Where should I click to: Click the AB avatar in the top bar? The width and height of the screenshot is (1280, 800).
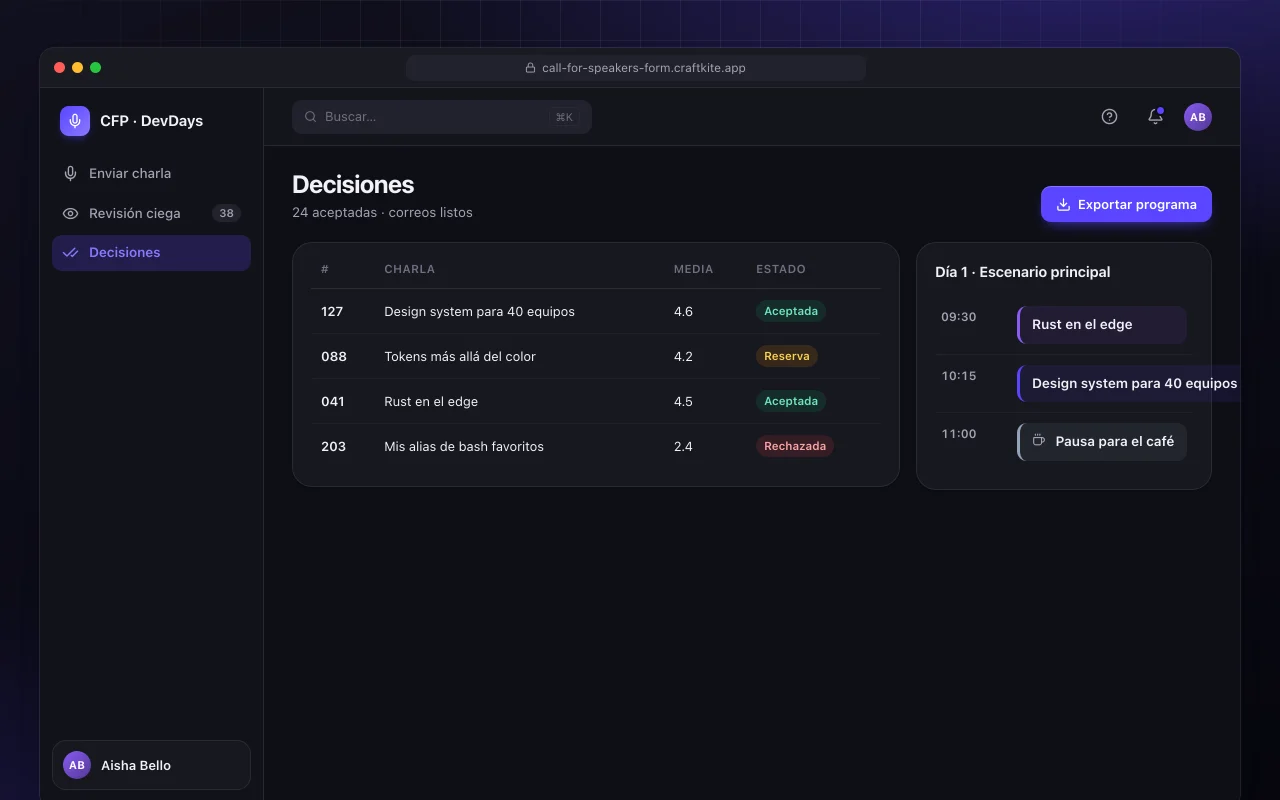pyautogui.click(x=1198, y=117)
